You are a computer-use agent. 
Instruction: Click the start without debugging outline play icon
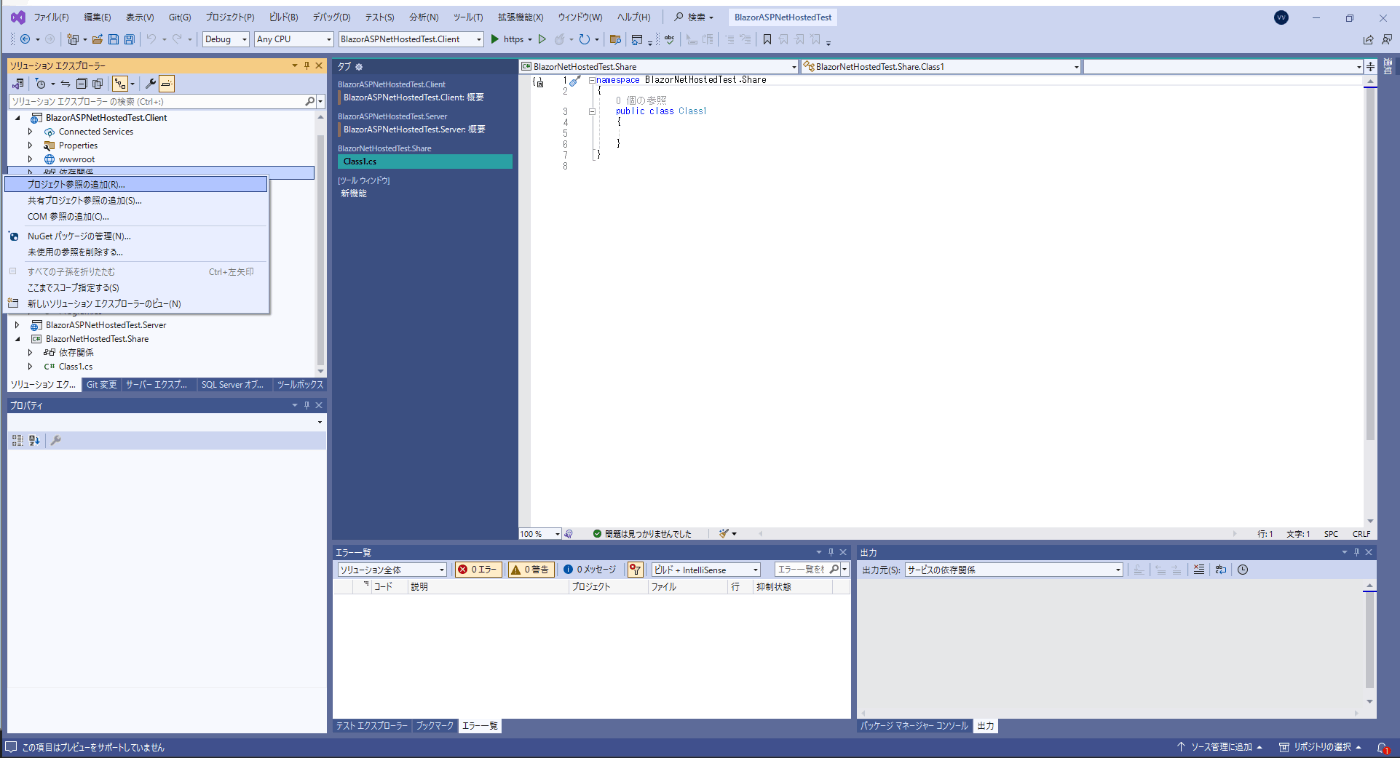pos(543,39)
